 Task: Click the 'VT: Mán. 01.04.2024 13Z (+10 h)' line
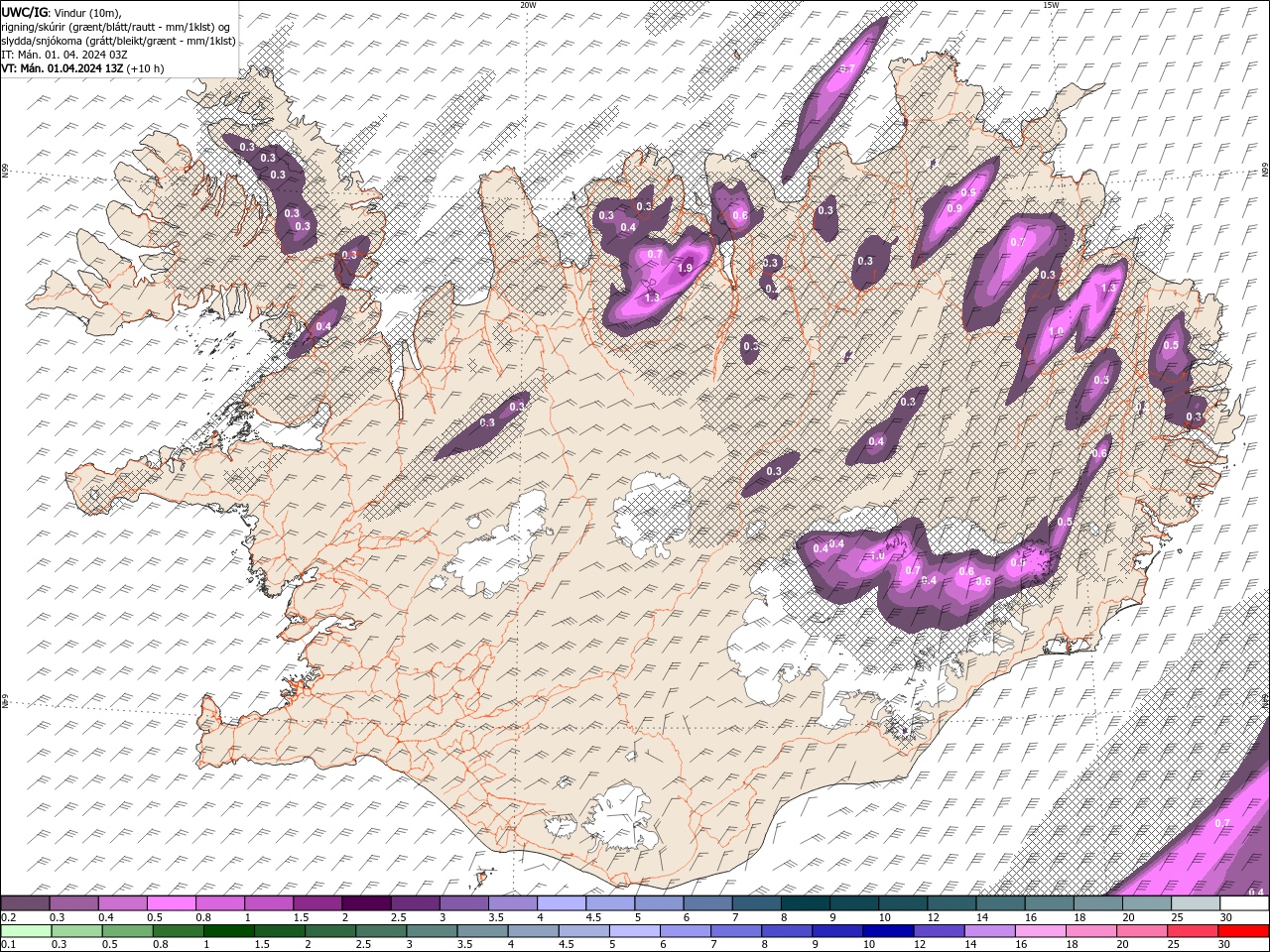(x=83, y=68)
